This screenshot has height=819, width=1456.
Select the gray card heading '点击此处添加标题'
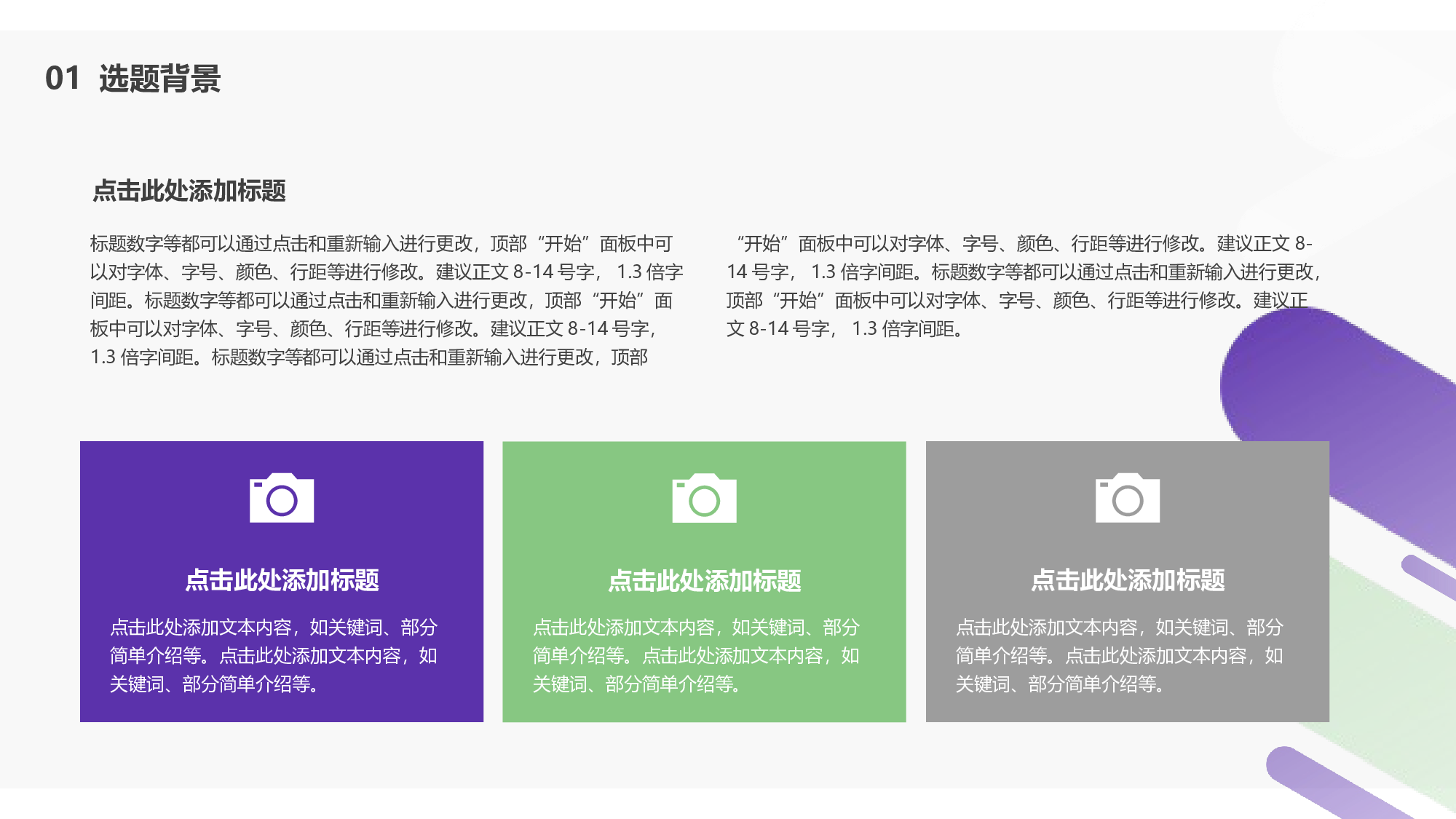1128,580
